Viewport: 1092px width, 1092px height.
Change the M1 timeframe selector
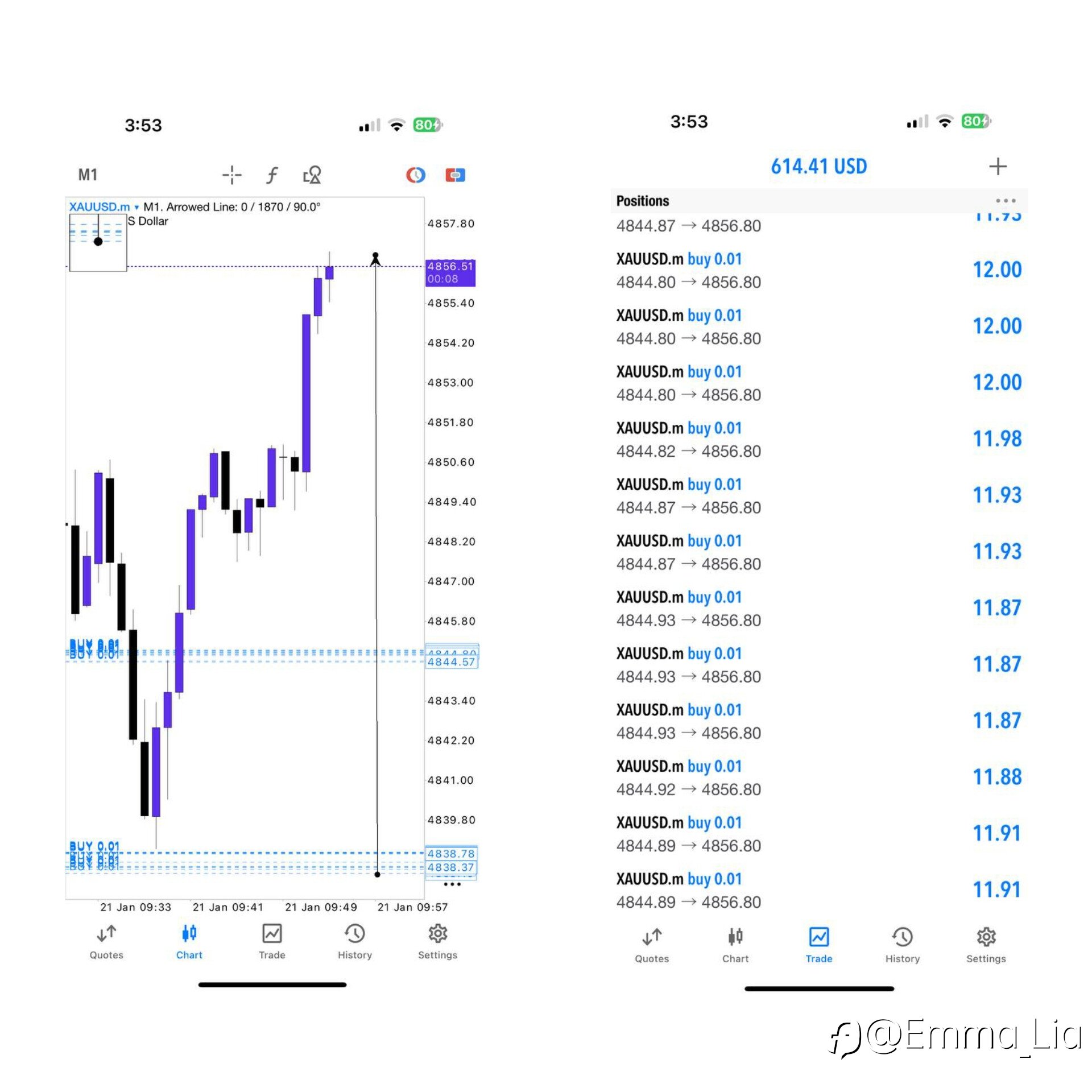pos(88,175)
